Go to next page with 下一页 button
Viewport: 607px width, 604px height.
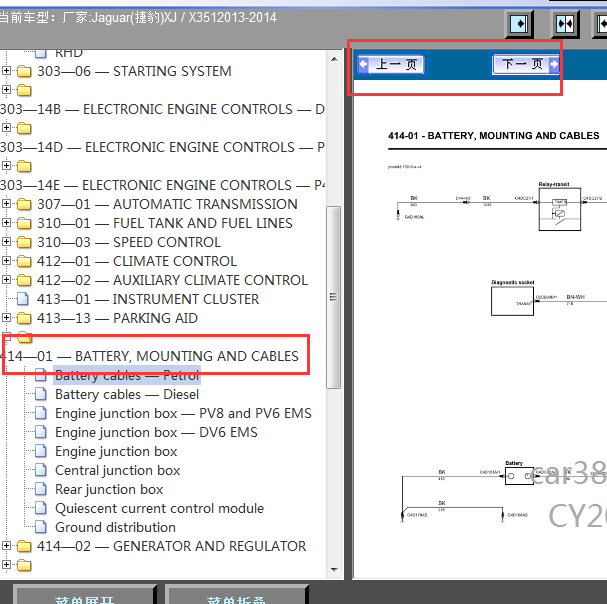click(x=526, y=64)
